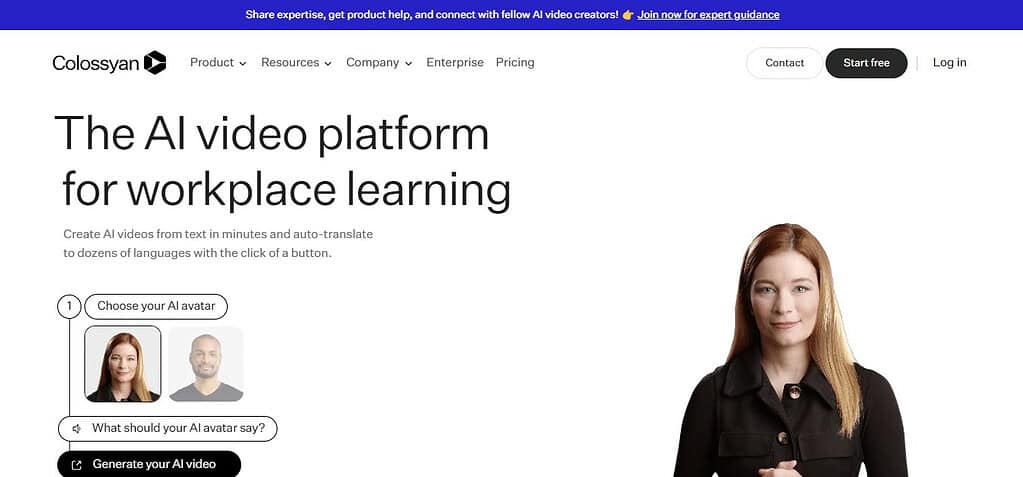Go to the Enterprise page
Image resolution: width=1023 pixels, height=477 pixels.
455,63
